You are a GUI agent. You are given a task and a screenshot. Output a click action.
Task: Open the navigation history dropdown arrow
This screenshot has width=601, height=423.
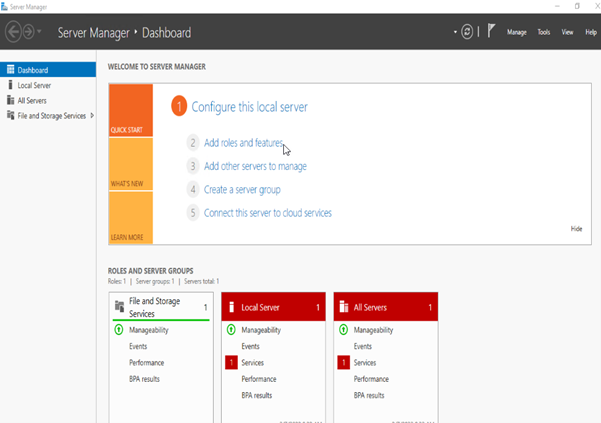pos(39,32)
